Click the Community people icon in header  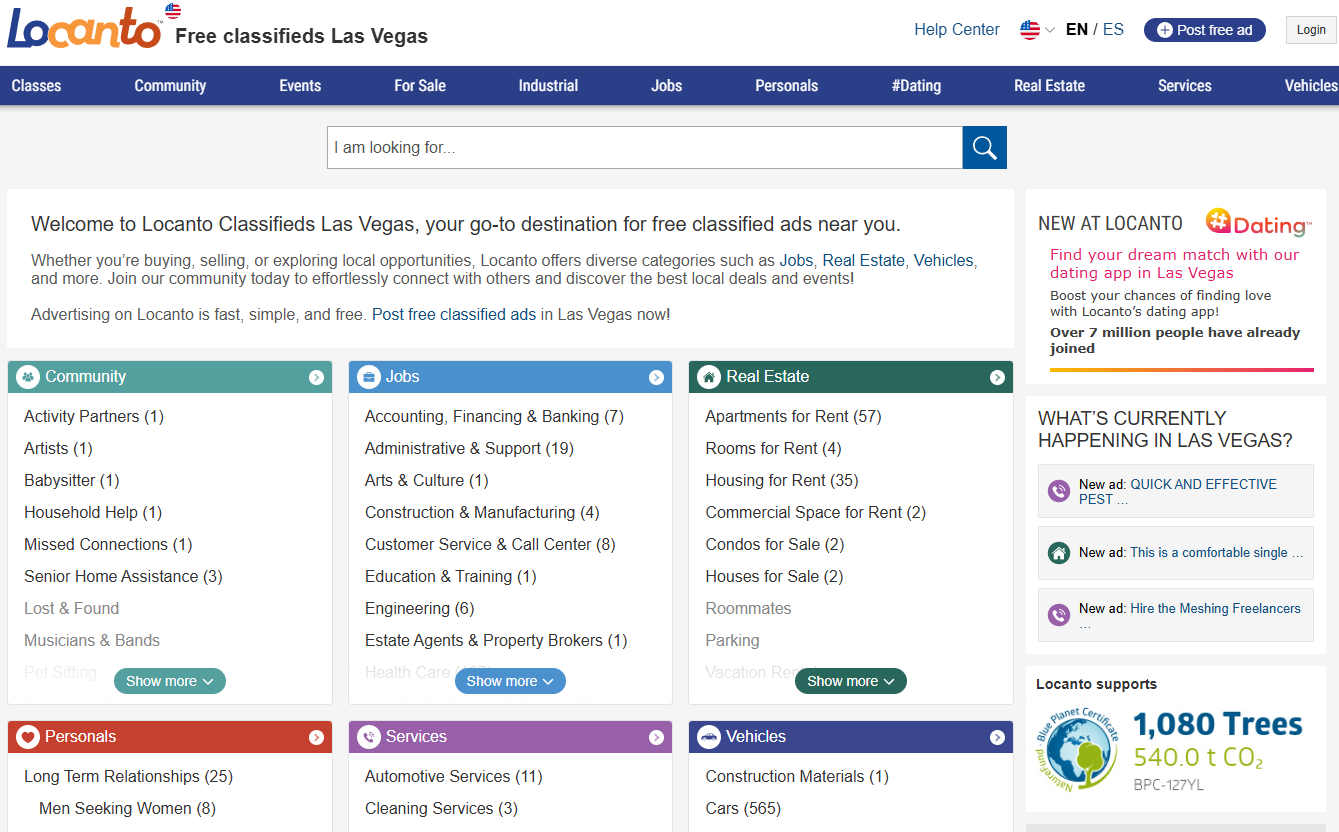pos(28,377)
